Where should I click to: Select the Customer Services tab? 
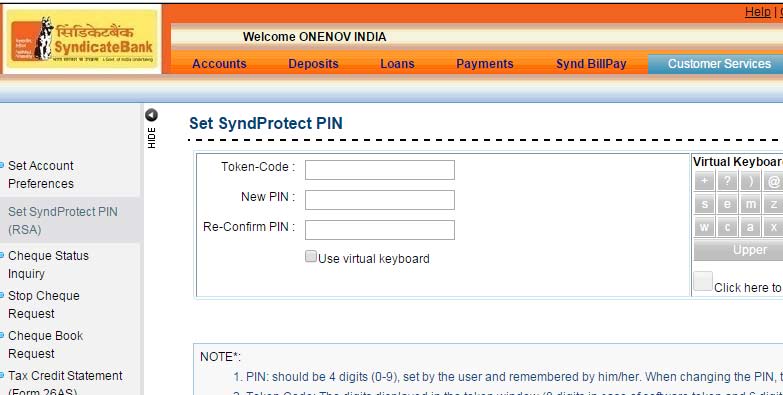click(719, 64)
